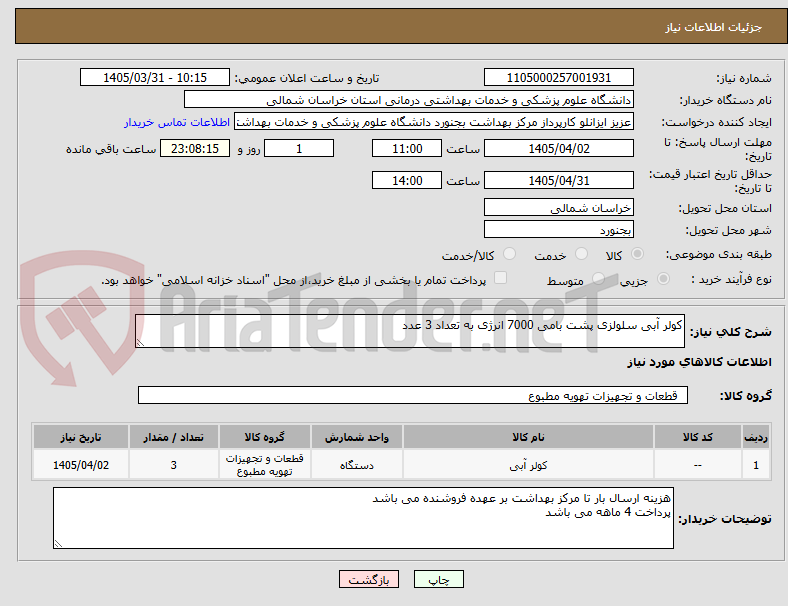The image size is (788, 606).
Task: Click the delivery city field بجنورد
Action: (558, 229)
